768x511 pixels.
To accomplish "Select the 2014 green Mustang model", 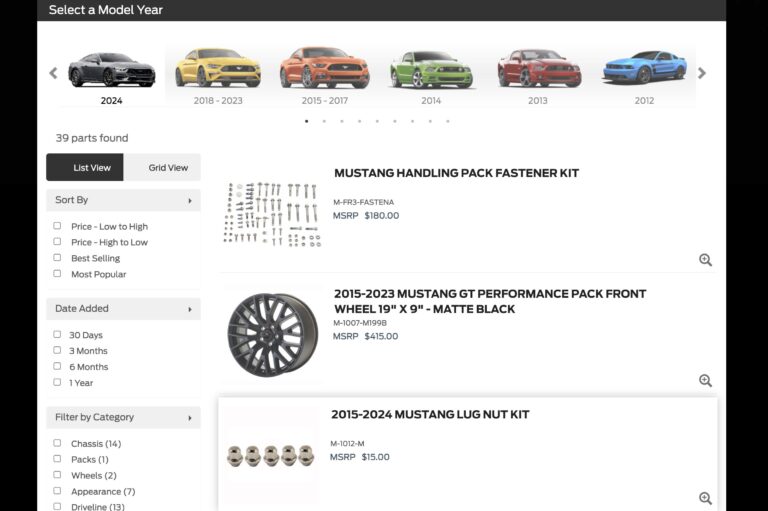I will (431, 76).
